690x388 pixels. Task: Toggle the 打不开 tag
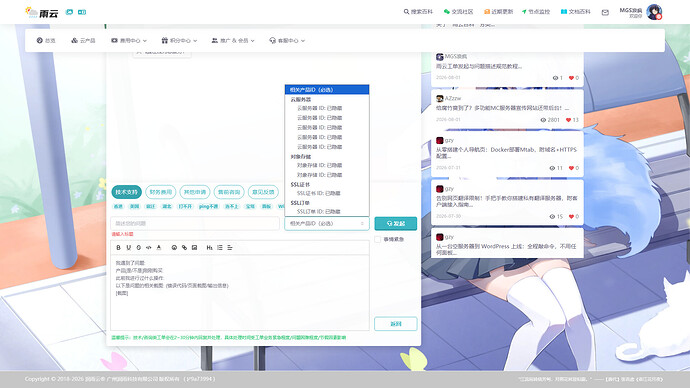pyautogui.click(x=185, y=206)
